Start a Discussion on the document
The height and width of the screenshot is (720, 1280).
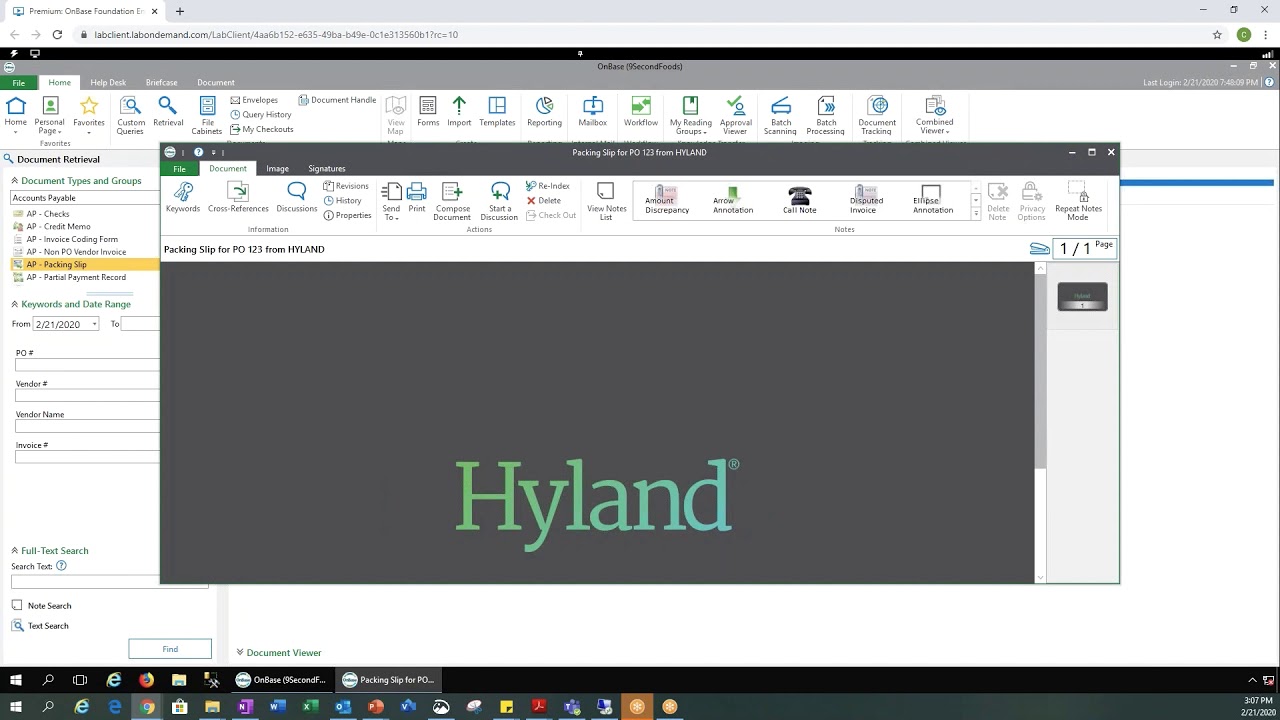point(499,202)
